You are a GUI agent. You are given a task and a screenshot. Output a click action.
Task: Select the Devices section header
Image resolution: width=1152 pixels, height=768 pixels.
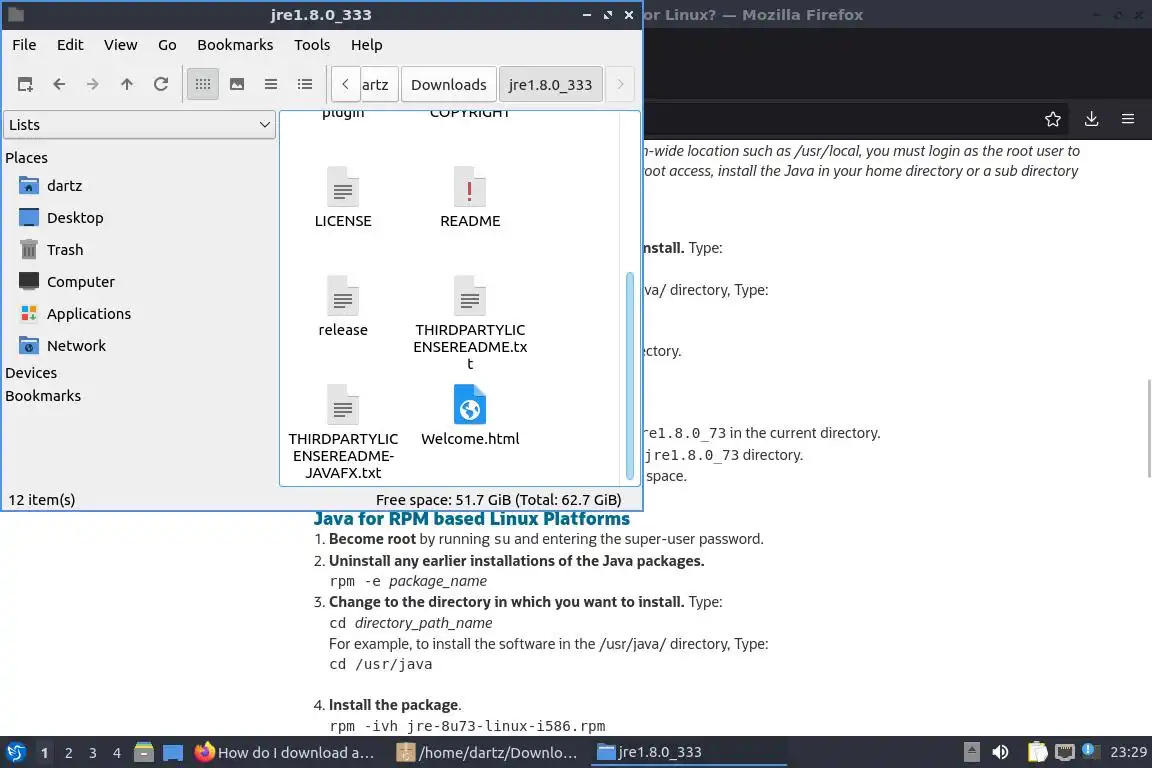click(x=31, y=373)
